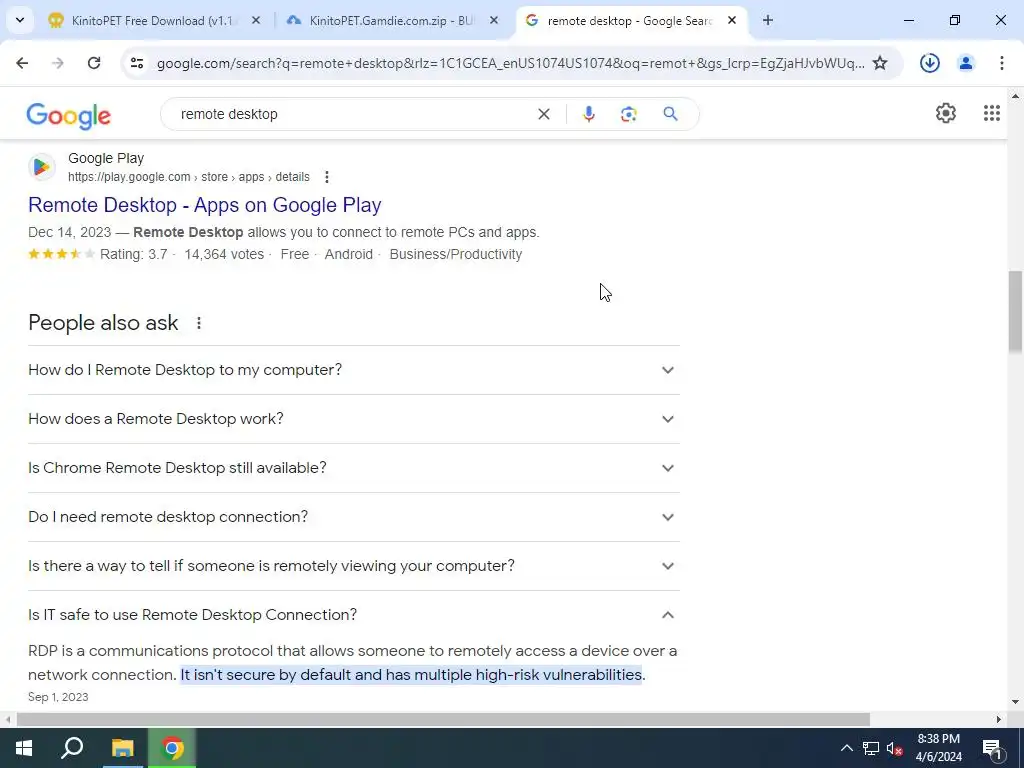The width and height of the screenshot is (1024, 768).
Task: Click the address bar URL
Action: click(x=510, y=63)
